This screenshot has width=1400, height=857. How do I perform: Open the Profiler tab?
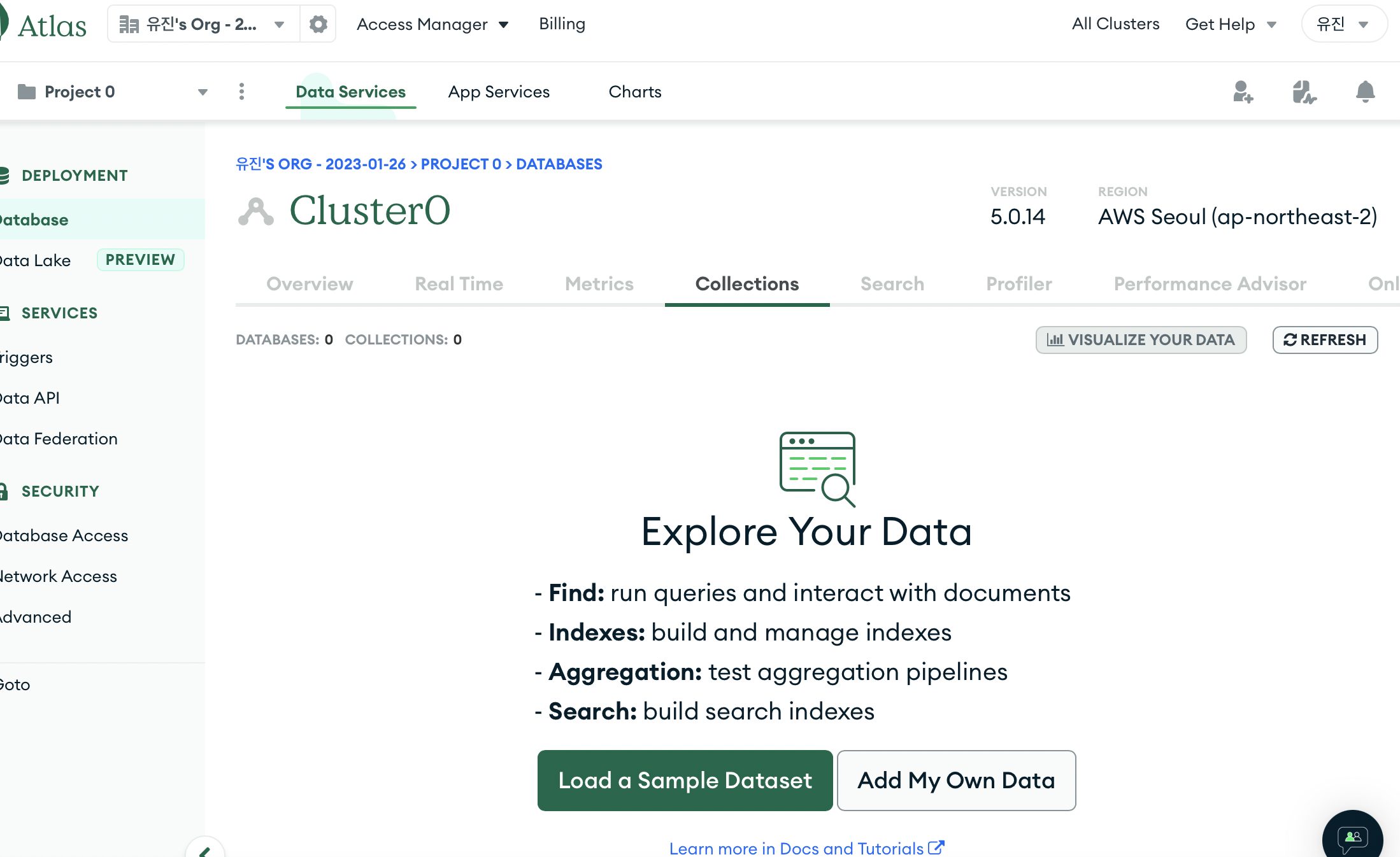(x=1019, y=284)
